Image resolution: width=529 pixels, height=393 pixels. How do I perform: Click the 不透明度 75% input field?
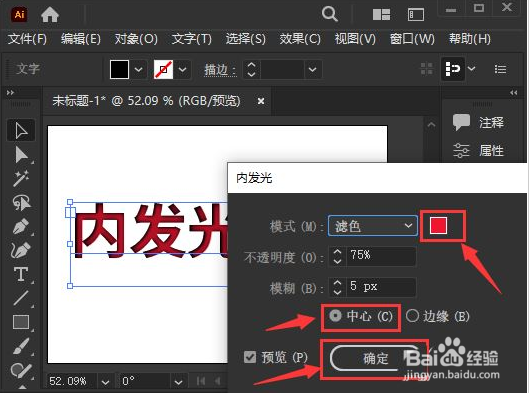(381, 256)
